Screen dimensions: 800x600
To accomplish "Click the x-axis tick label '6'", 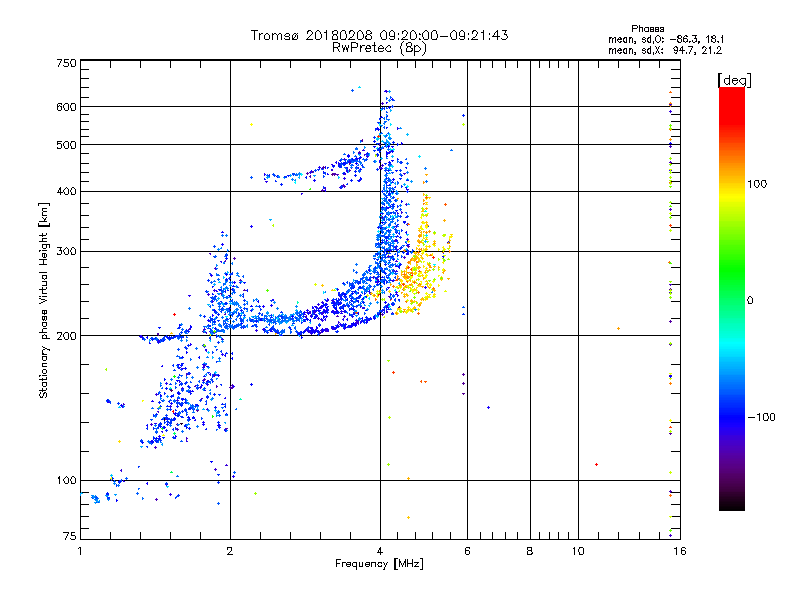I will [467, 551].
